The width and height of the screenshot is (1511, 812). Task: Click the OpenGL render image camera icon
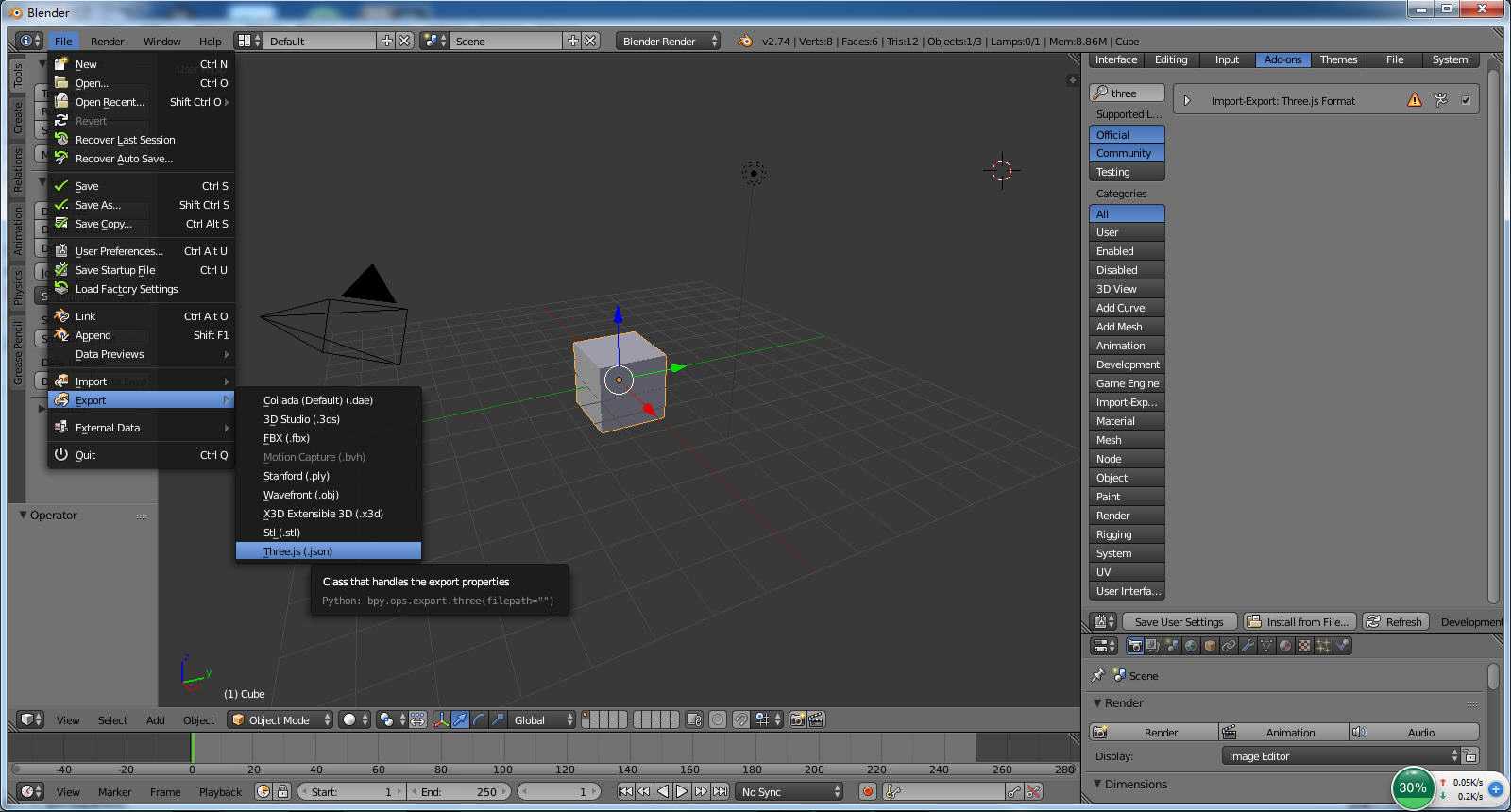tap(797, 719)
